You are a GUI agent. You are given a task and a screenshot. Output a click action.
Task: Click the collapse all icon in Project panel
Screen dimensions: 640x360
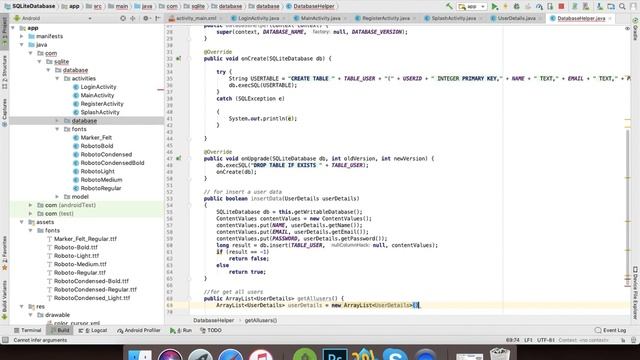[133, 18]
